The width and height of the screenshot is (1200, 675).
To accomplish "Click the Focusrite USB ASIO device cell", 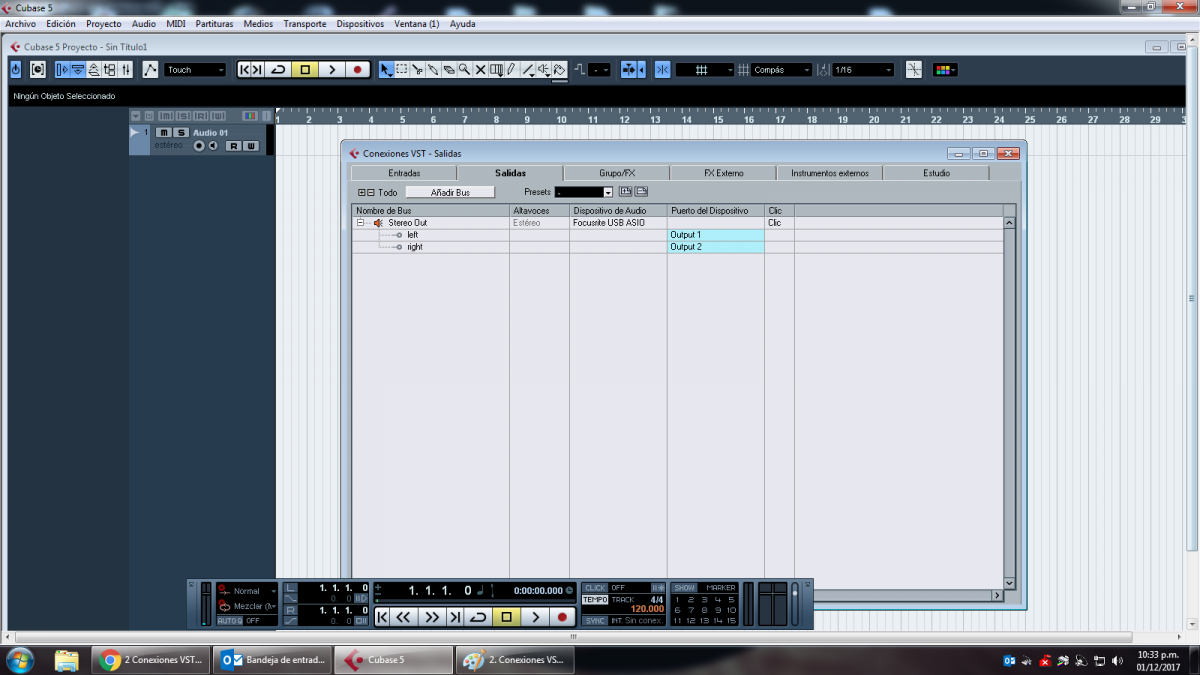I will (618, 223).
